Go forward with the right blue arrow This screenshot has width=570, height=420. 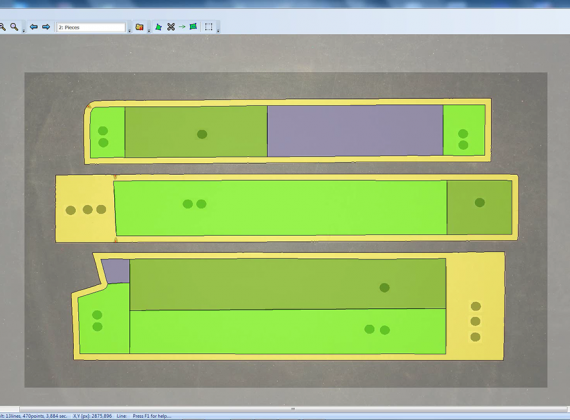point(46,27)
